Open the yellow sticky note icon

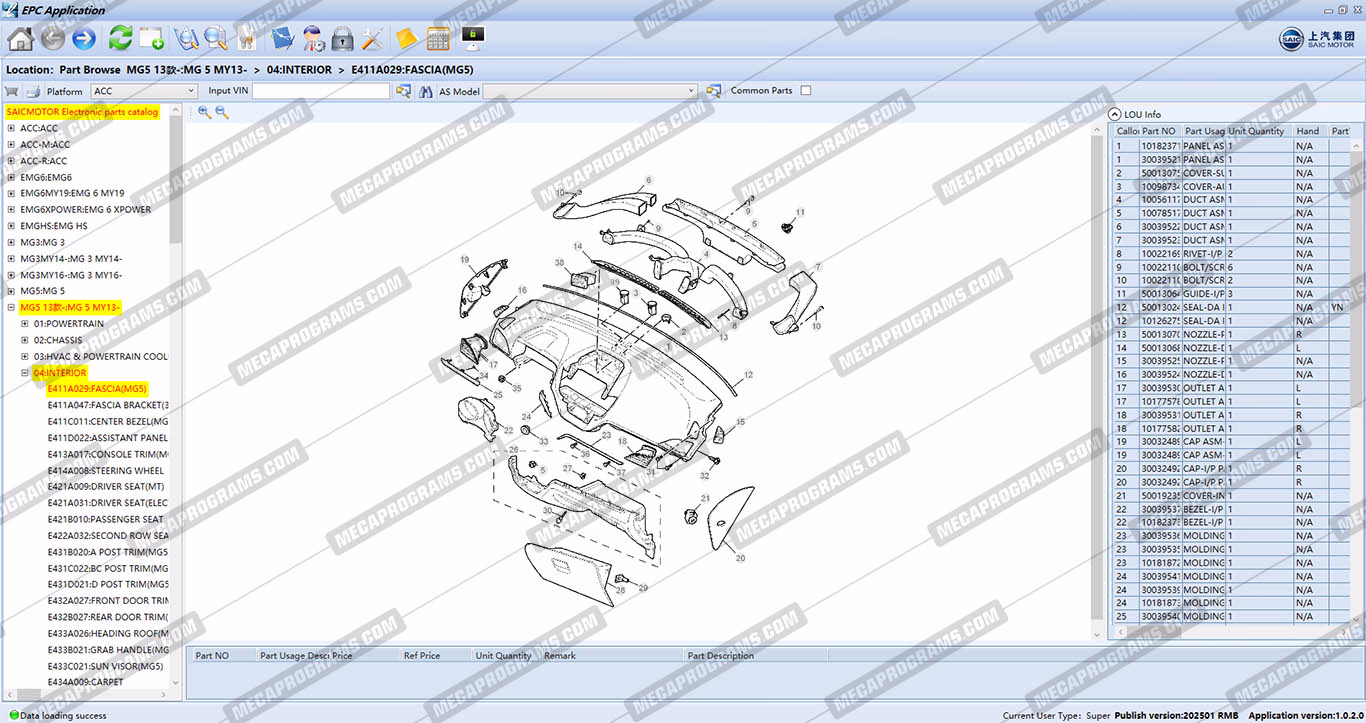(406, 39)
